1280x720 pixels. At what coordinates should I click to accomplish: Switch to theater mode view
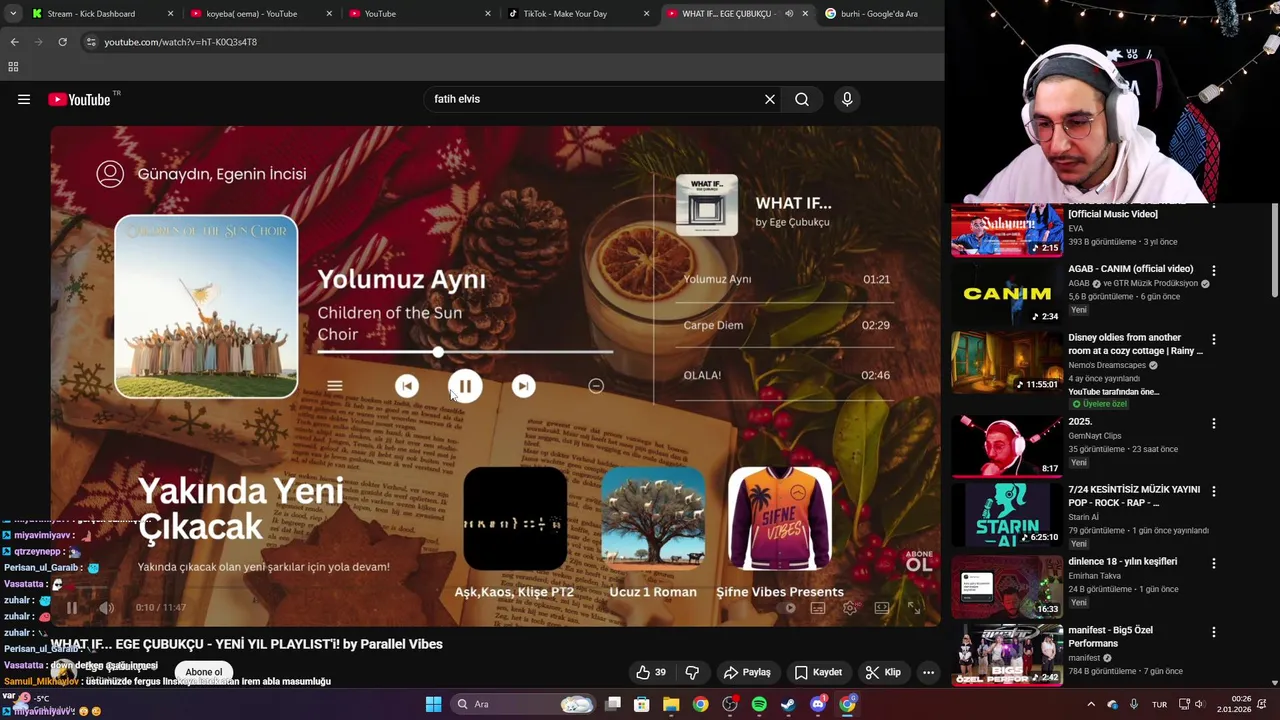[x=882, y=607]
